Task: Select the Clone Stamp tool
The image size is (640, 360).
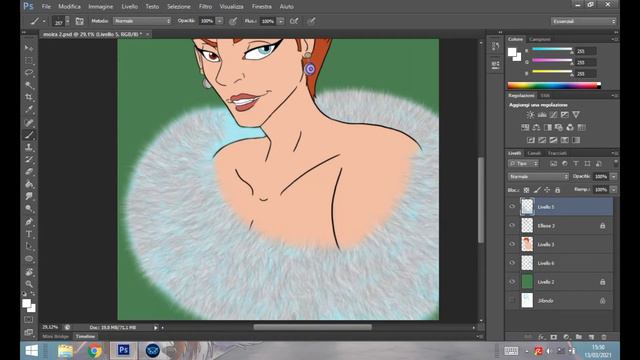Action: tap(29, 147)
